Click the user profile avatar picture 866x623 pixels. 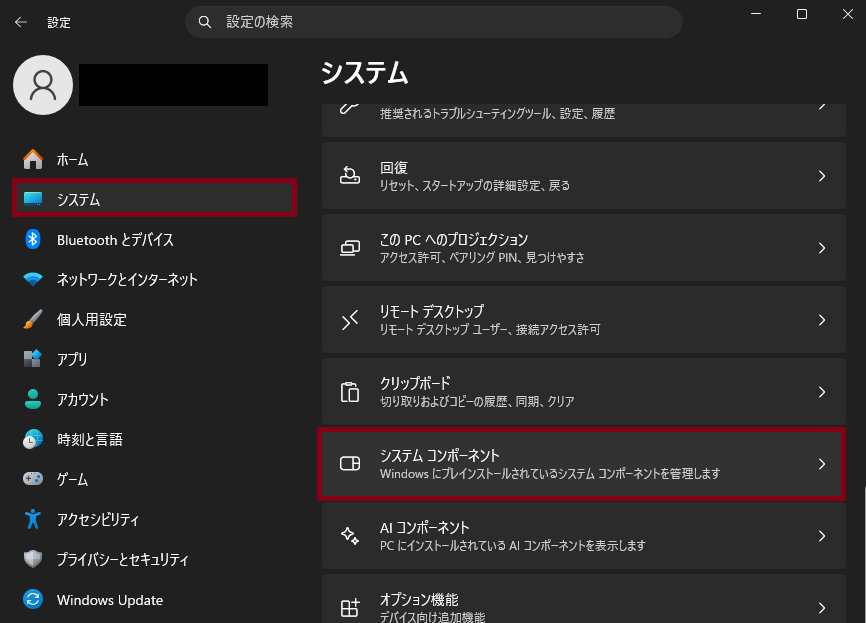click(x=43, y=85)
